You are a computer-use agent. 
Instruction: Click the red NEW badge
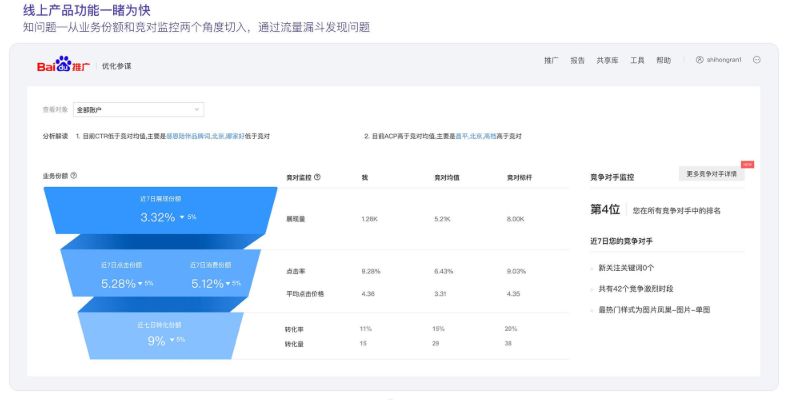(748, 165)
